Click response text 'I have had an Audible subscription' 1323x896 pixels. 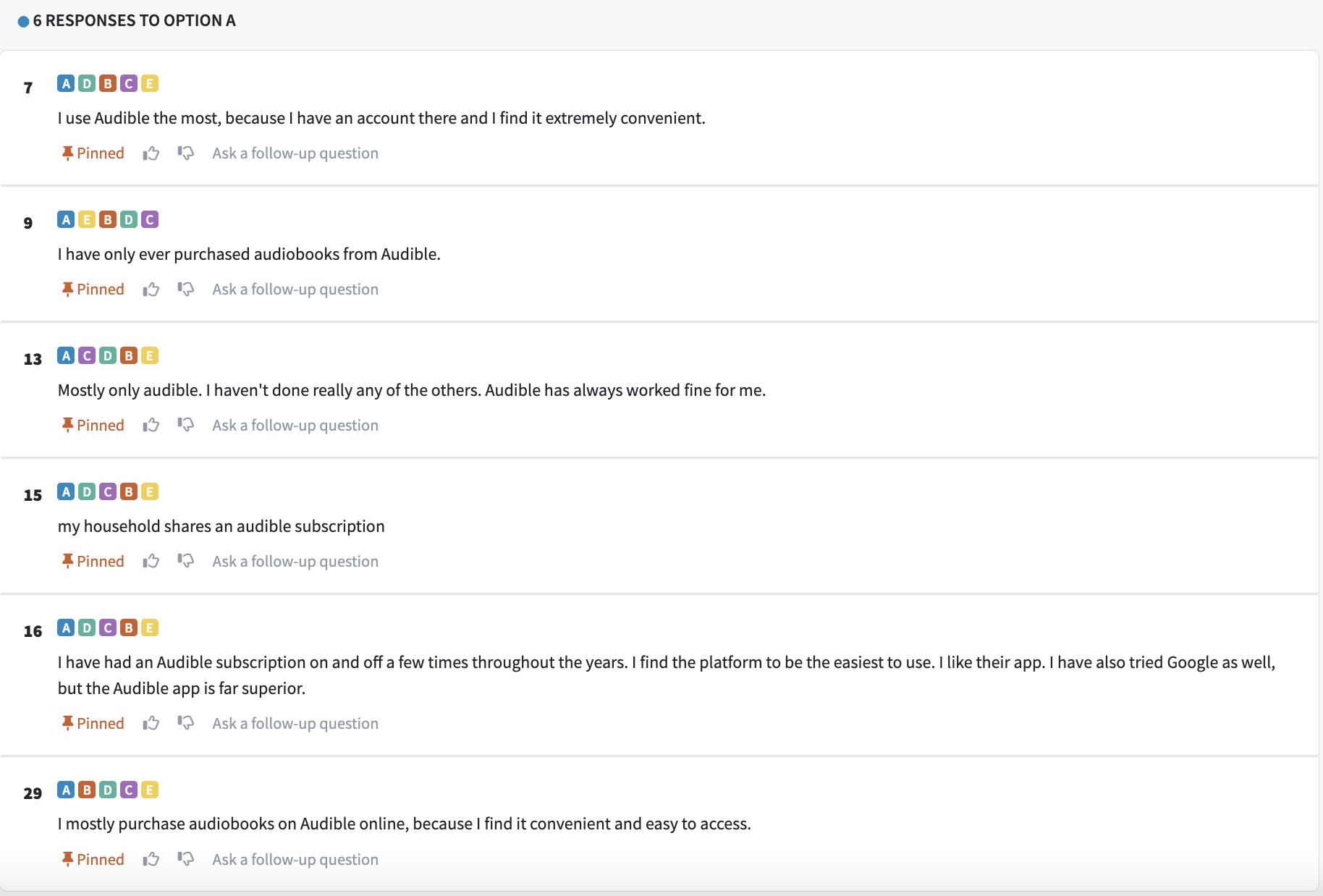(x=667, y=675)
